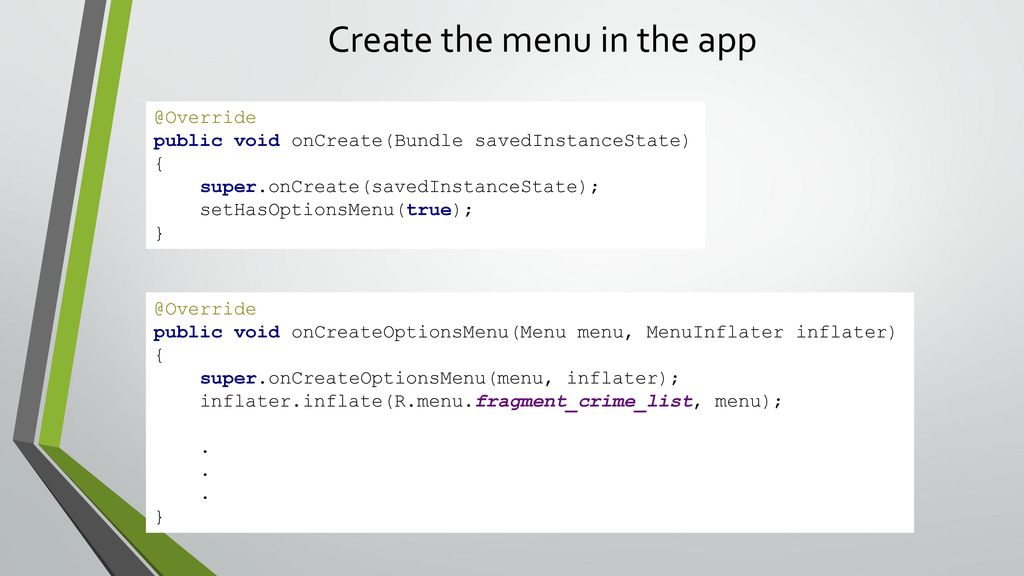
Task: Click "public void onCreate(Bundle savedInstanceState)" line
Action: (x=421, y=141)
